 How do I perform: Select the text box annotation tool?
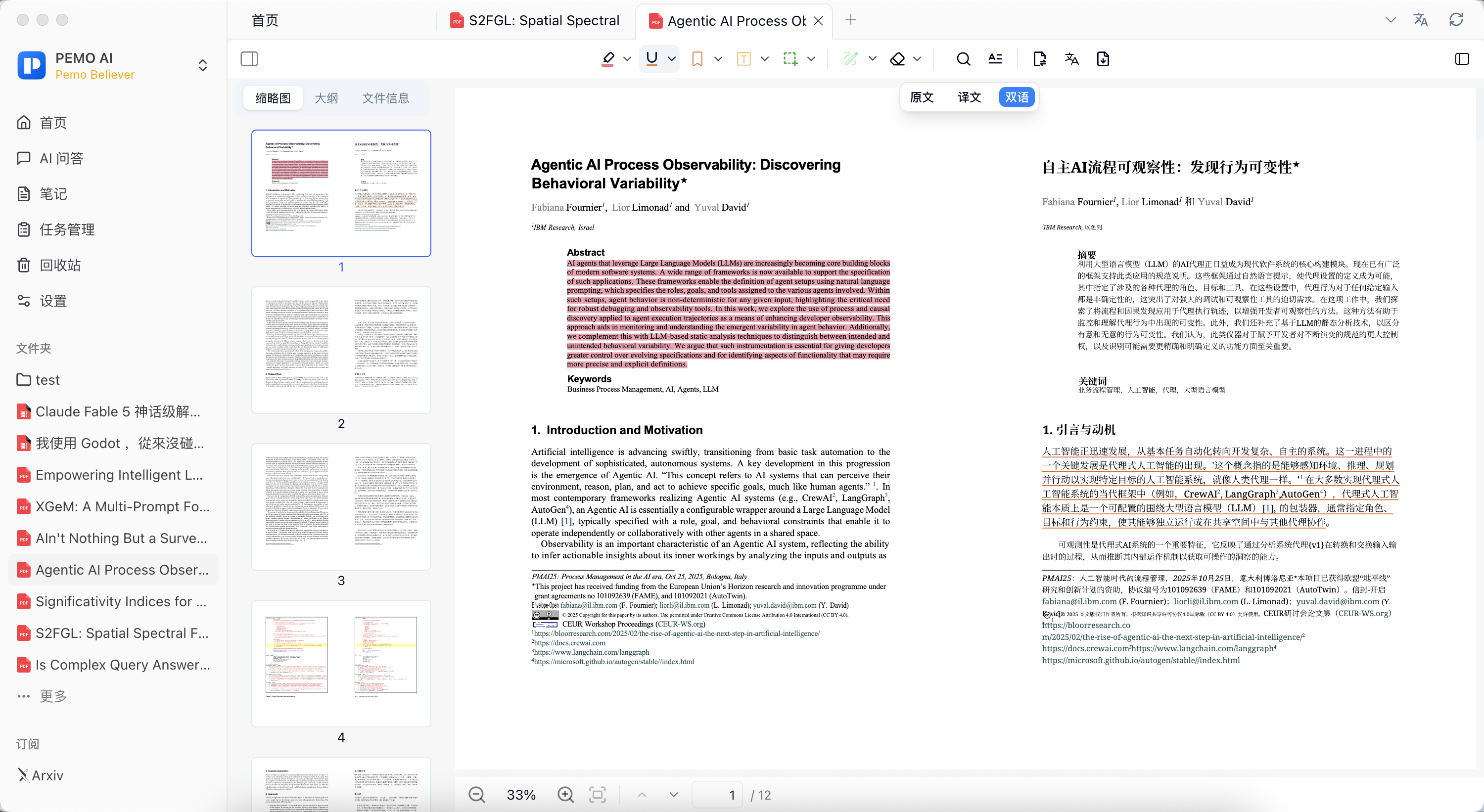pyautogui.click(x=743, y=59)
